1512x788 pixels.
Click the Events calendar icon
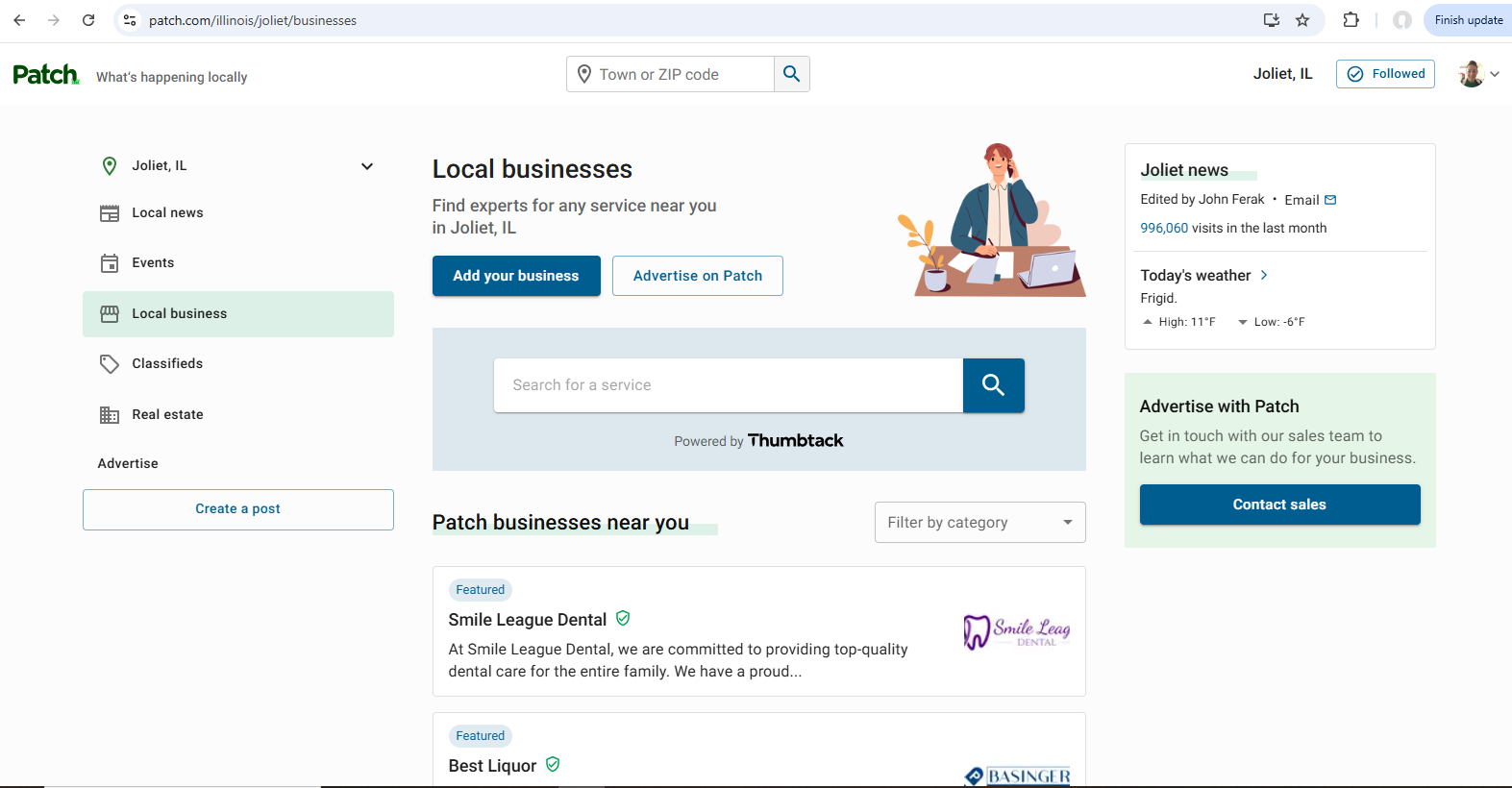pyautogui.click(x=110, y=263)
